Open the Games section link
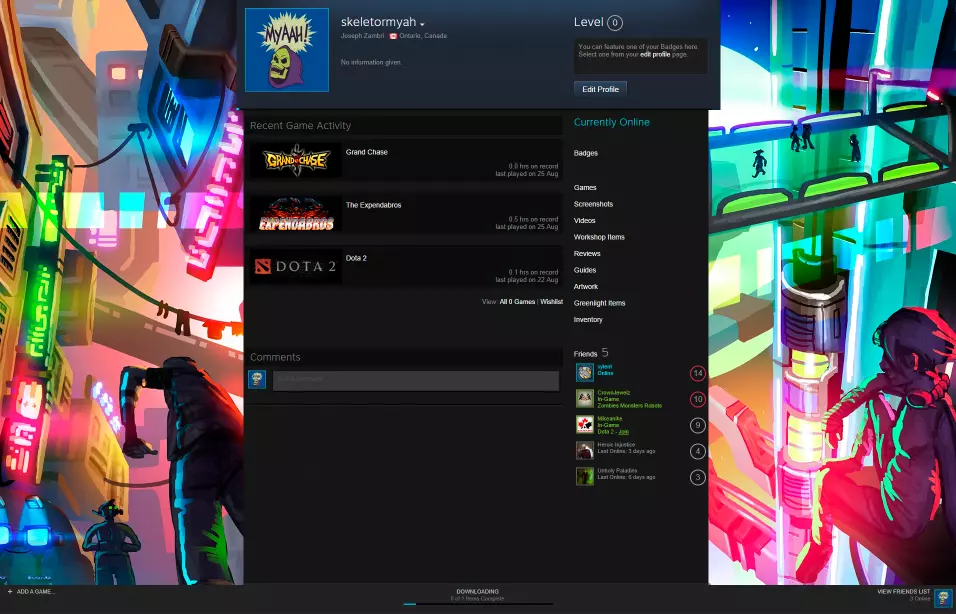The width and height of the screenshot is (956, 614). (585, 188)
